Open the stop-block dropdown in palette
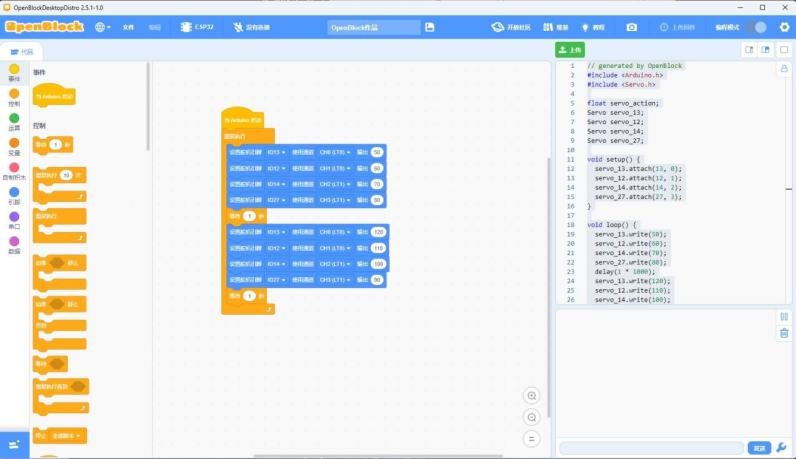796x459 pixels. coord(66,436)
